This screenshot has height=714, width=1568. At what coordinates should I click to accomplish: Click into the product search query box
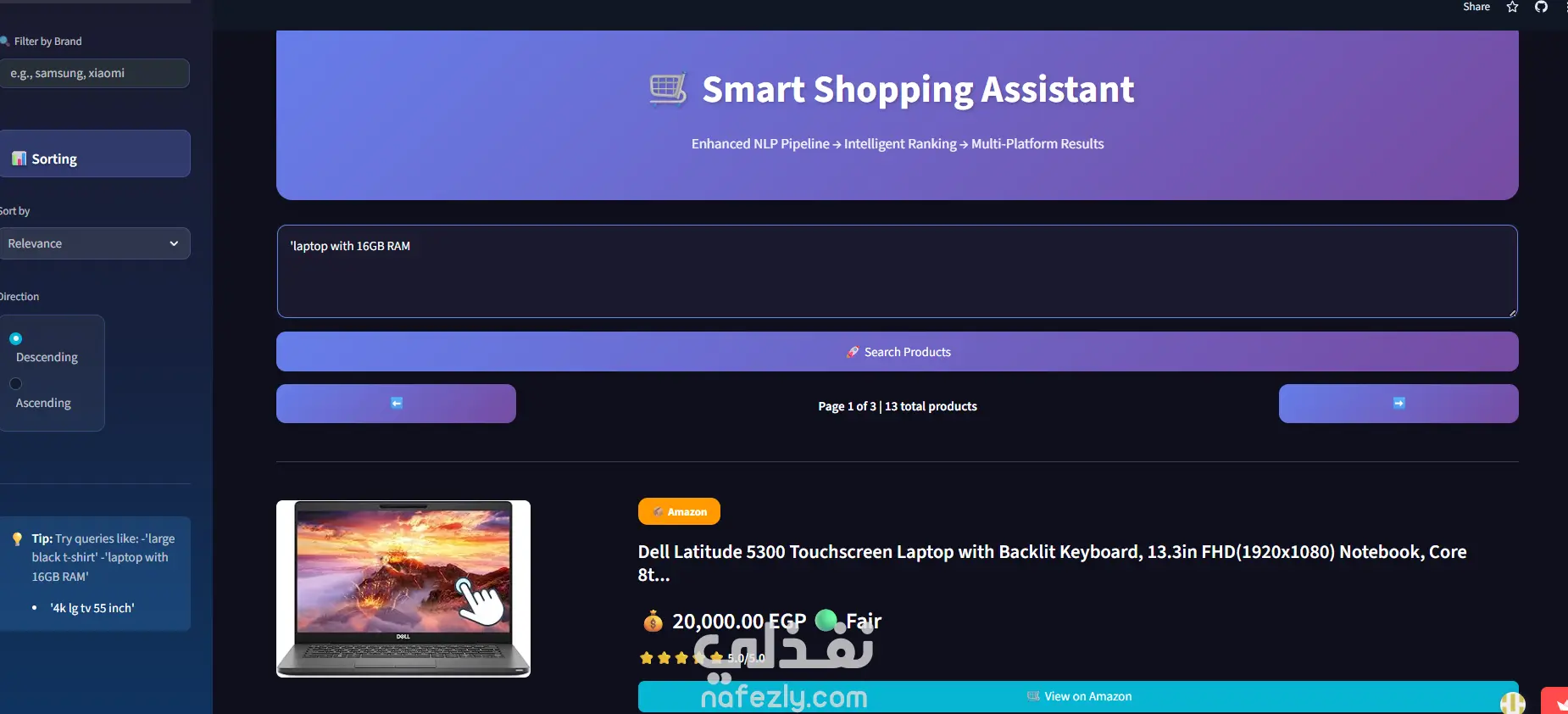897,271
